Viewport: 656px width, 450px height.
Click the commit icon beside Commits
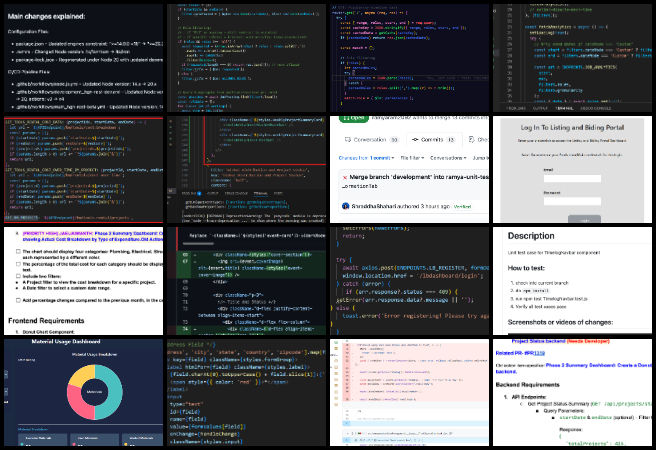415,140
